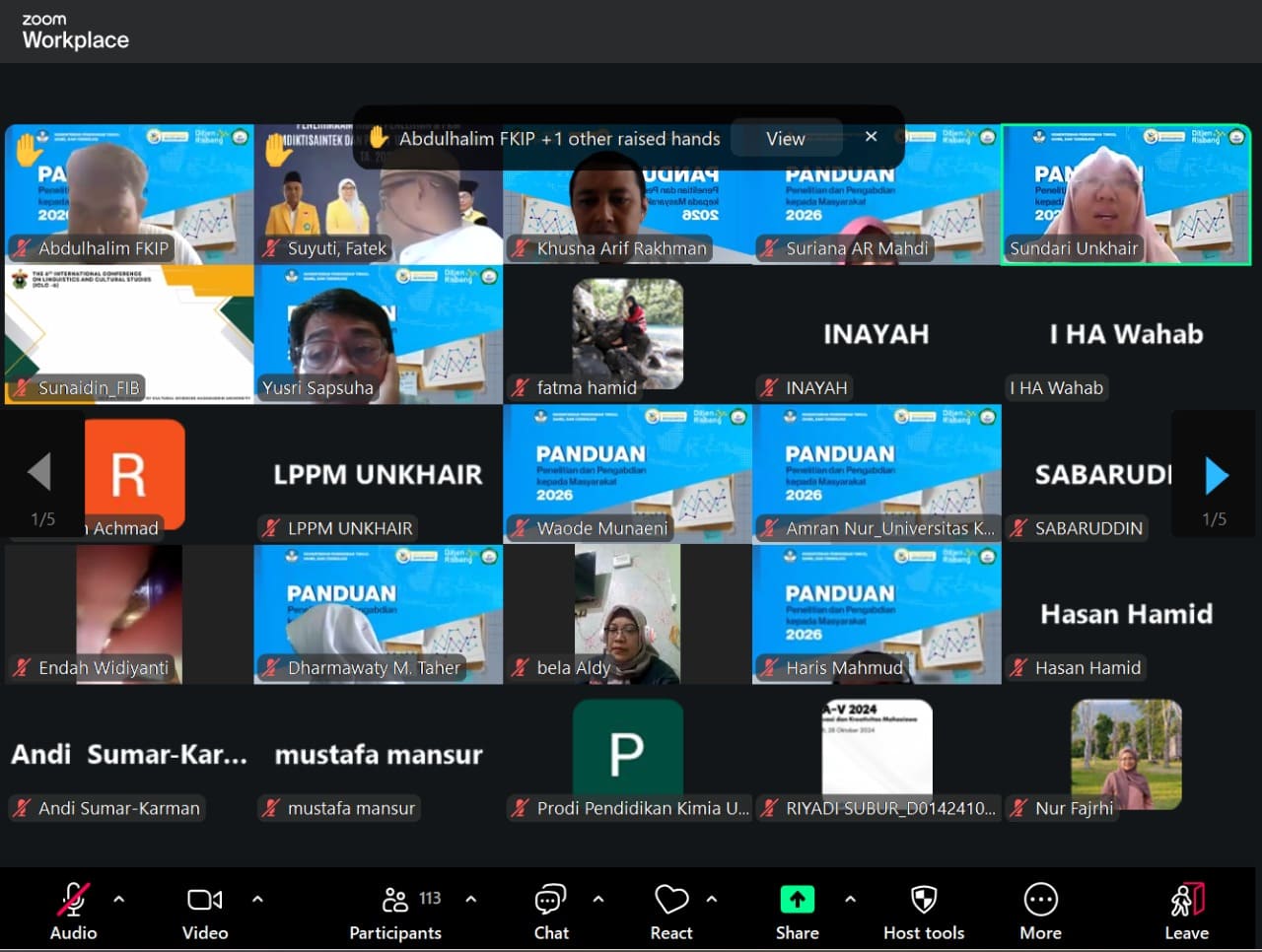Select Haris Mahmud video tile
The width and height of the screenshot is (1262, 952).
(x=877, y=614)
